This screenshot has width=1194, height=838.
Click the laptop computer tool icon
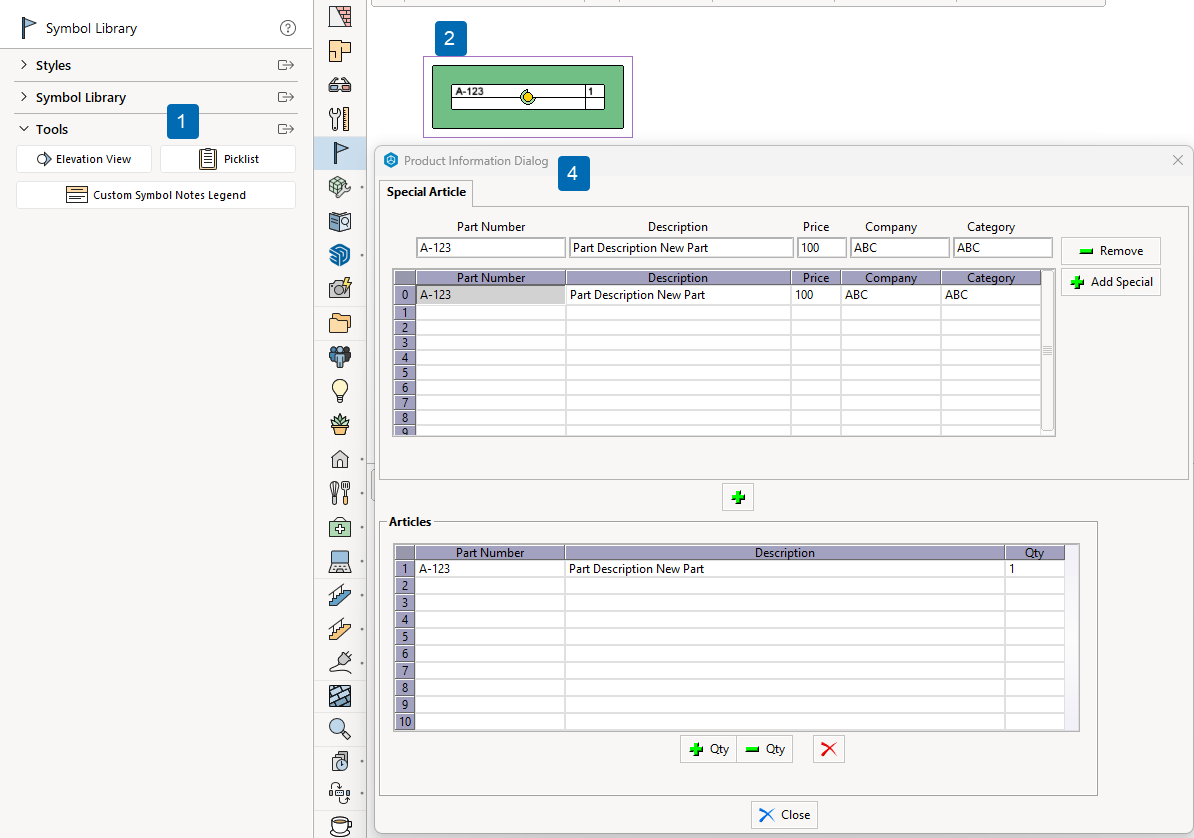coord(340,561)
